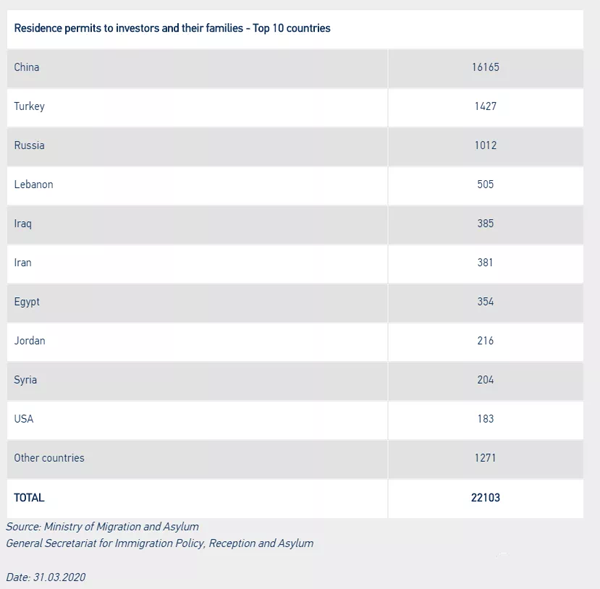Click the bold TOTAL label
Viewport: 600px width, 589px height.
[x=29, y=497]
